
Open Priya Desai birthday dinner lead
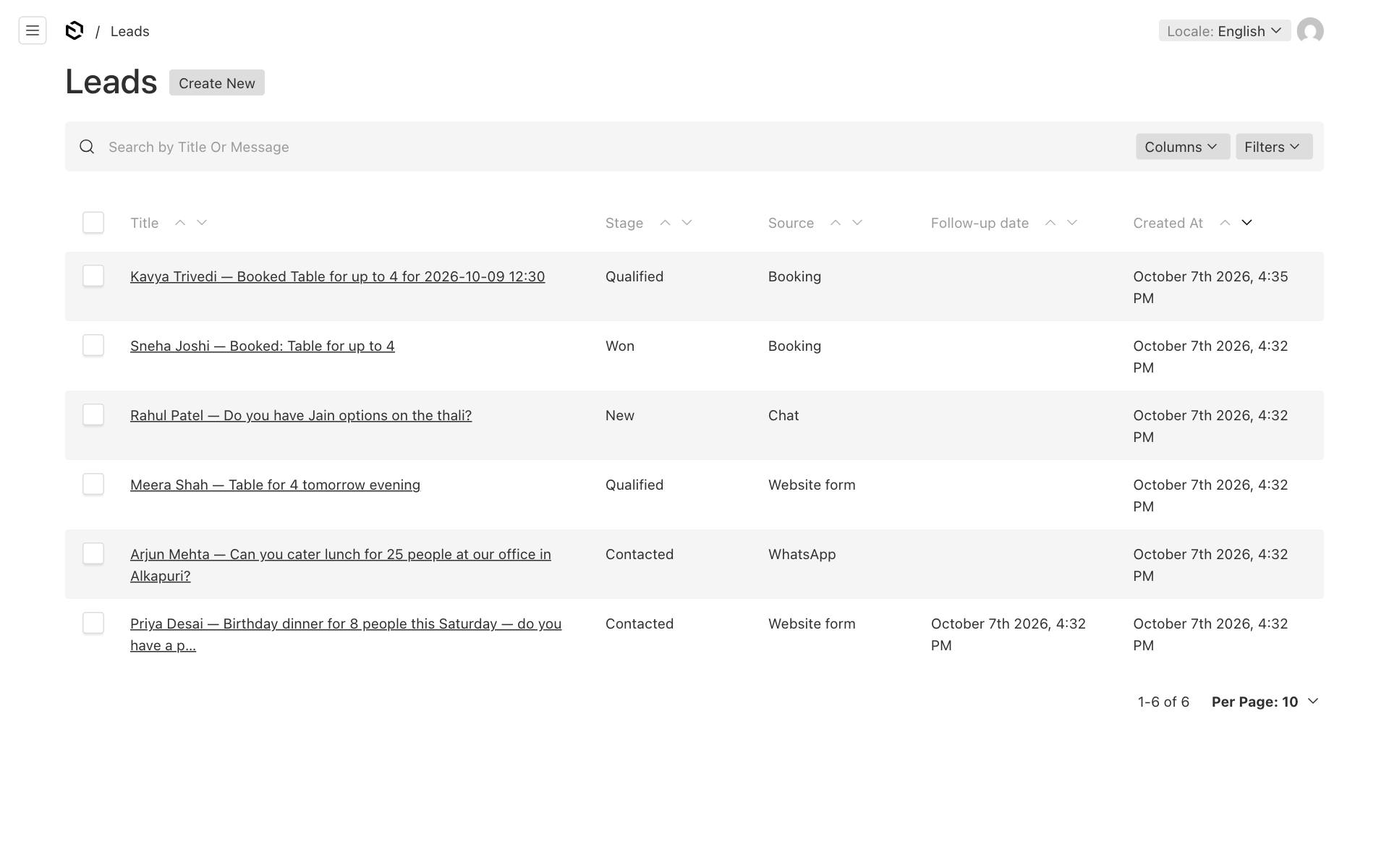(x=346, y=634)
